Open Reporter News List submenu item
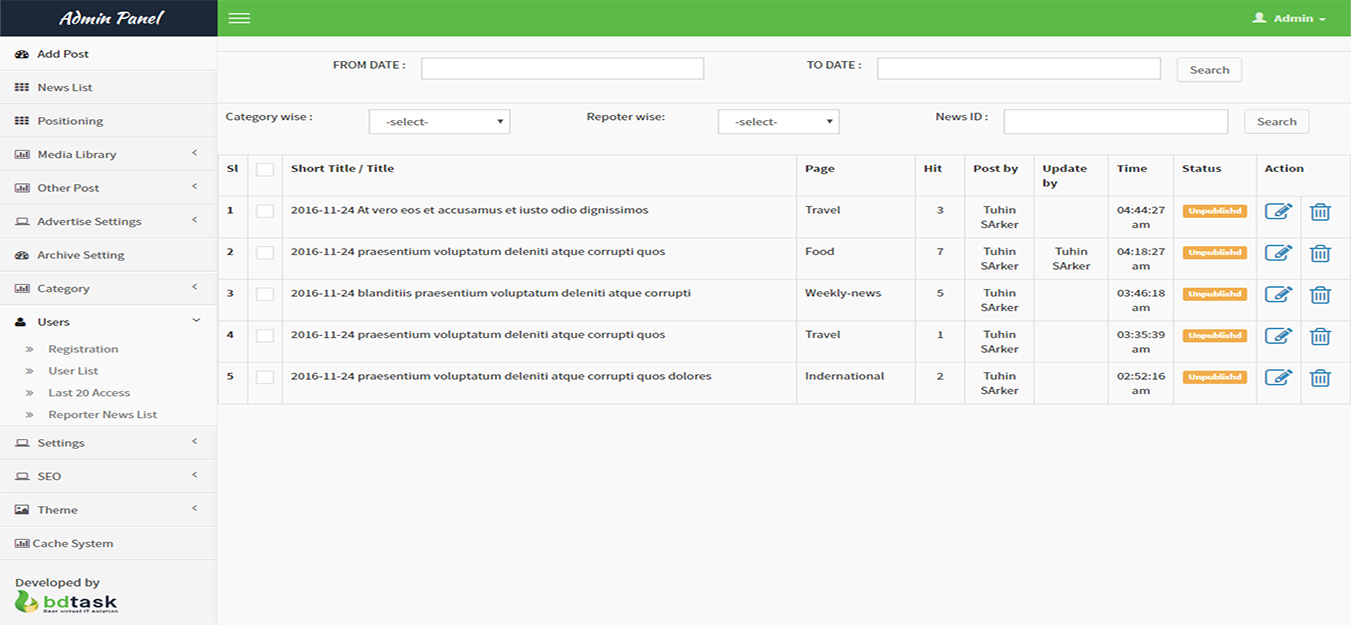Screen dimensions: 1351x625 pos(103,414)
